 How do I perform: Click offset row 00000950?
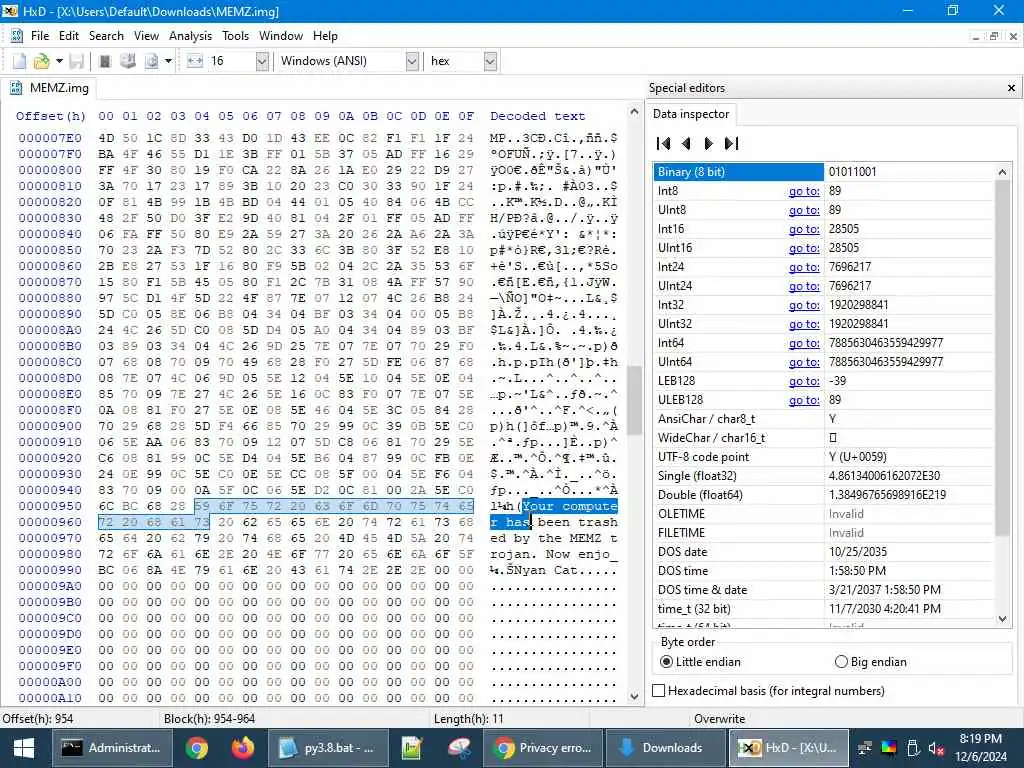click(x=50, y=506)
